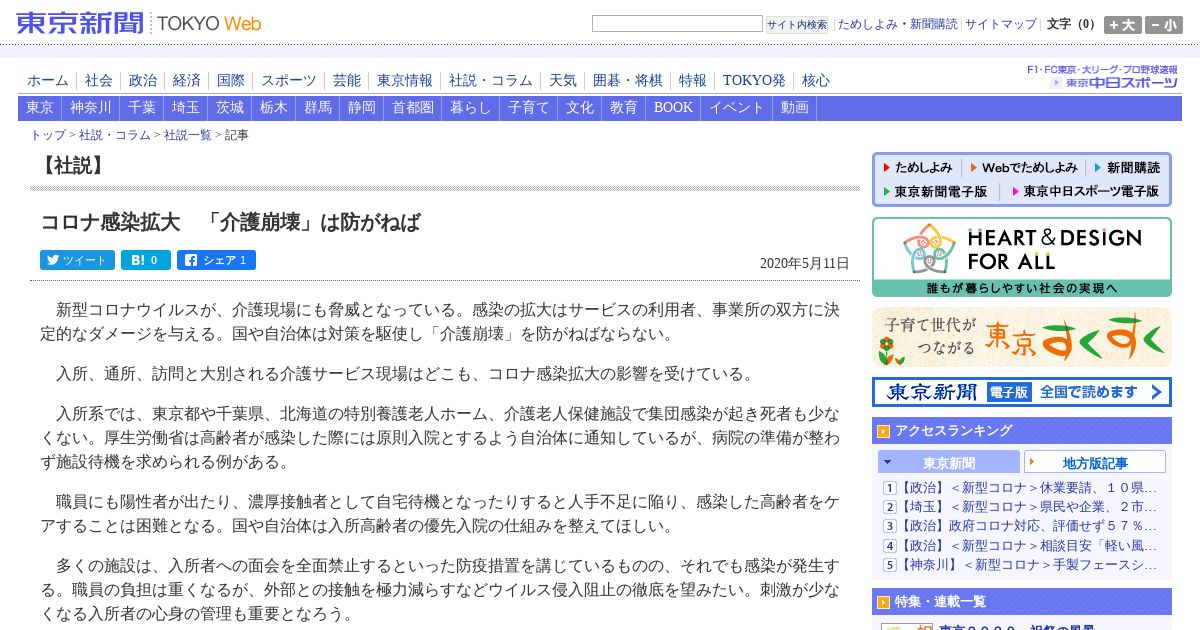
Task: Open the 東京情報 menu item
Action: tap(405, 80)
